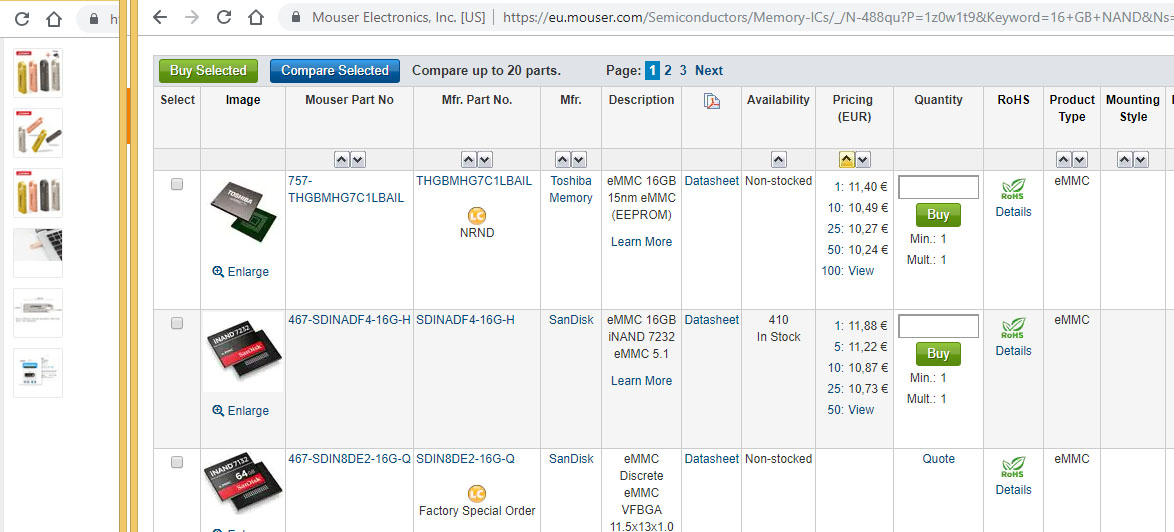Sort Pricing descending
This screenshot has height=532, width=1174.
[863, 159]
